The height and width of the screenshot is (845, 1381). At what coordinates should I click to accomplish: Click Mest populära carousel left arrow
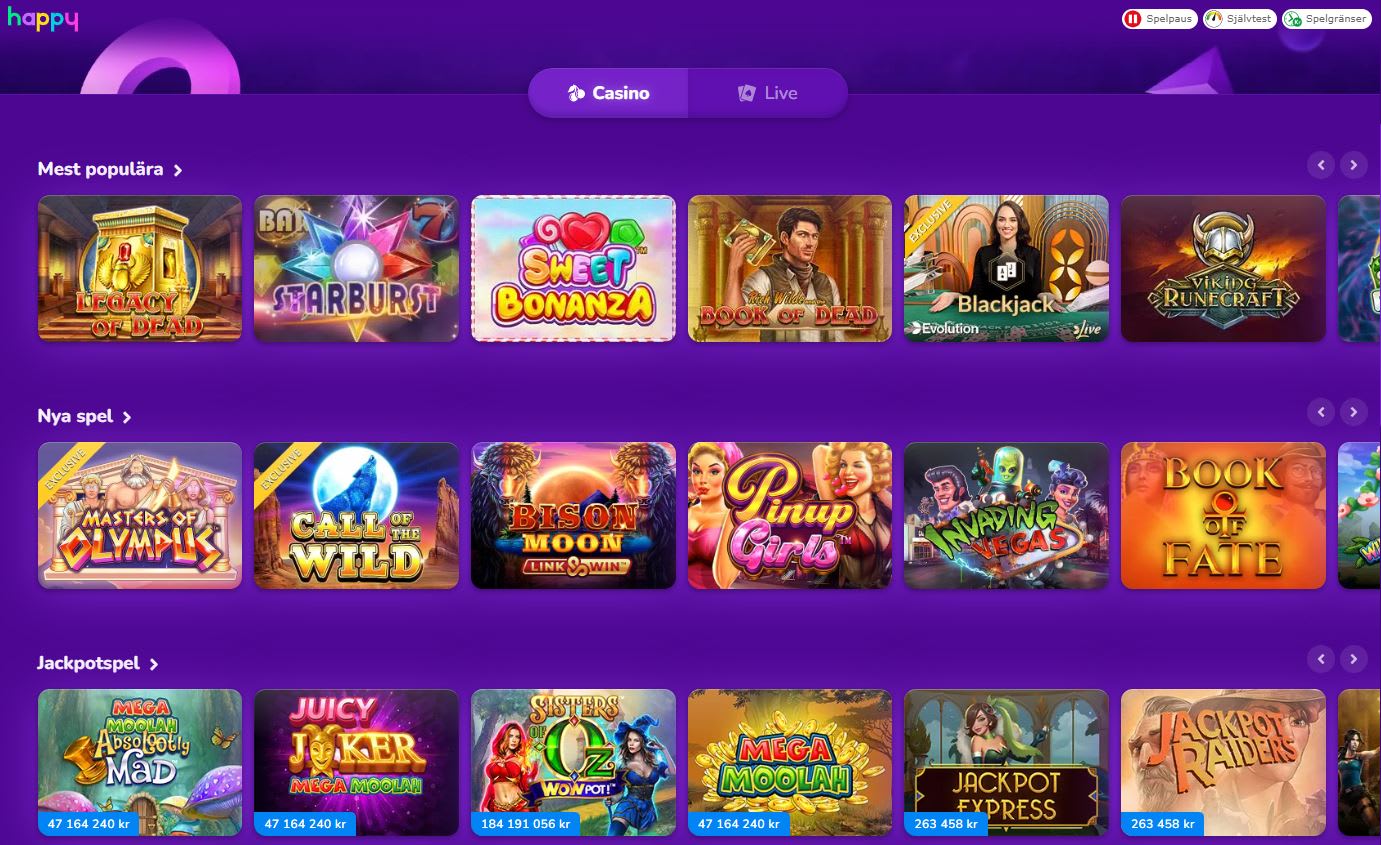(x=1321, y=165)
